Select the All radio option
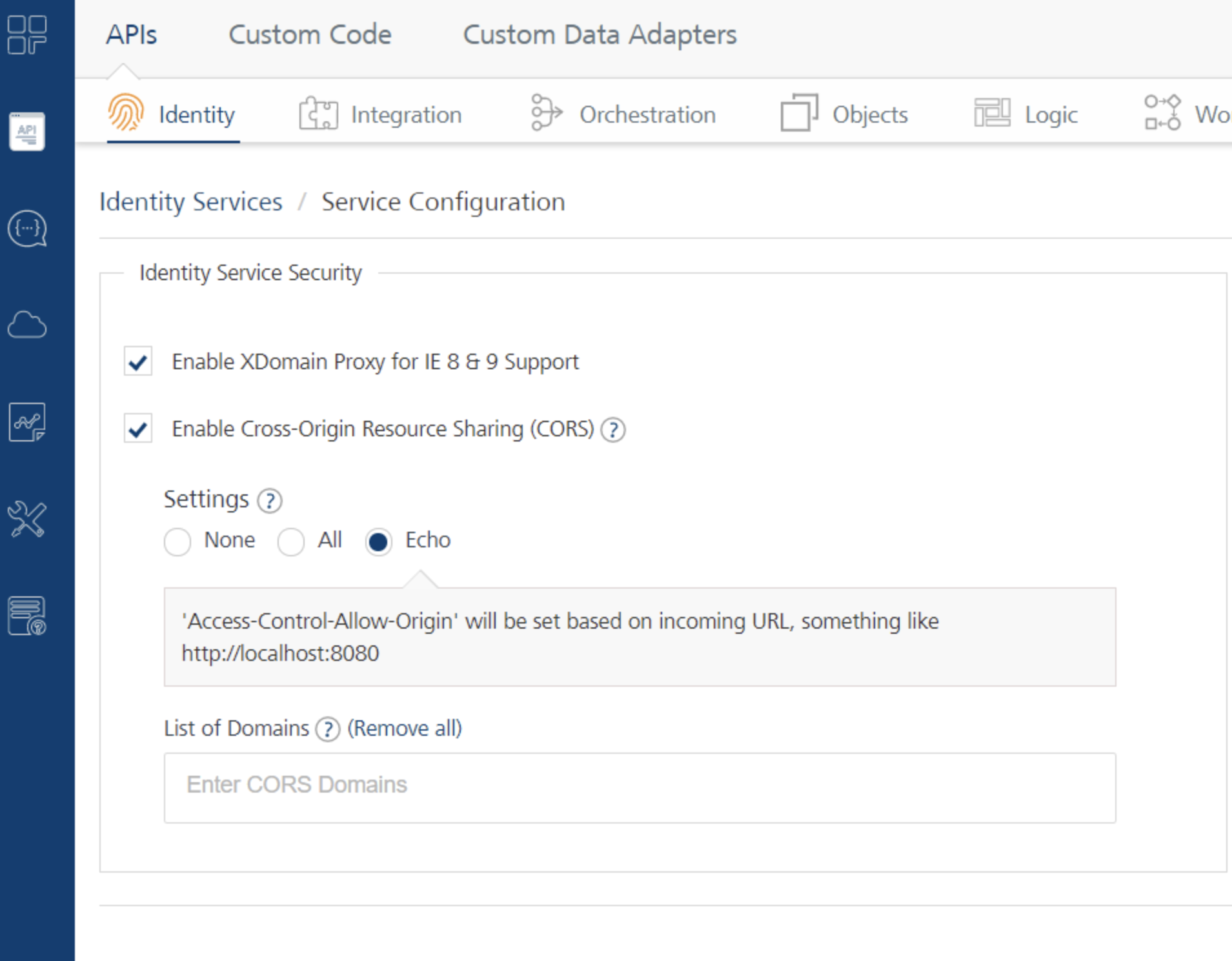Viewport: 1232px width, 961px height. point(291,541)
